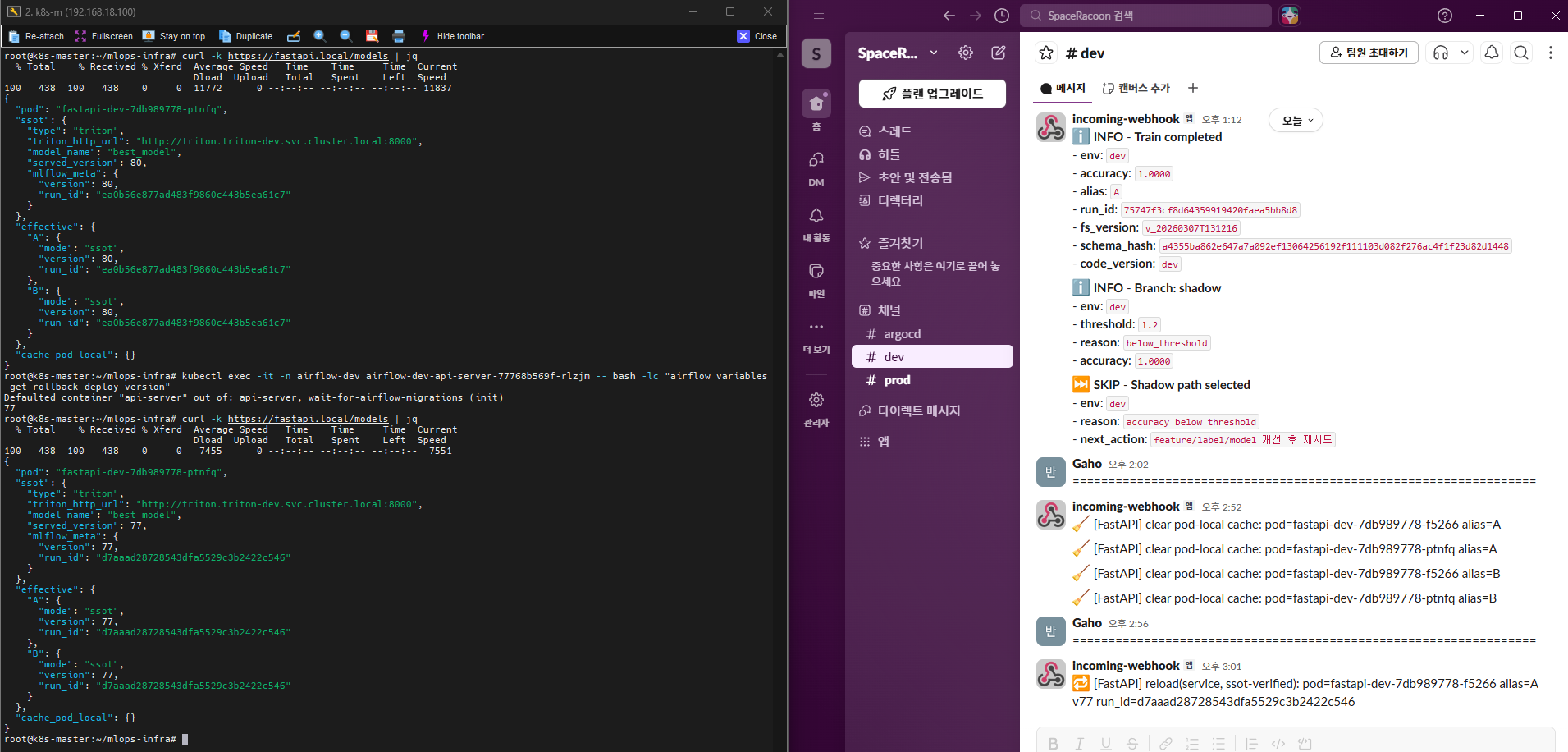Open the 파일 section from the sidebar
Viewport: 1568px width, 752px height.
(816, 279)
